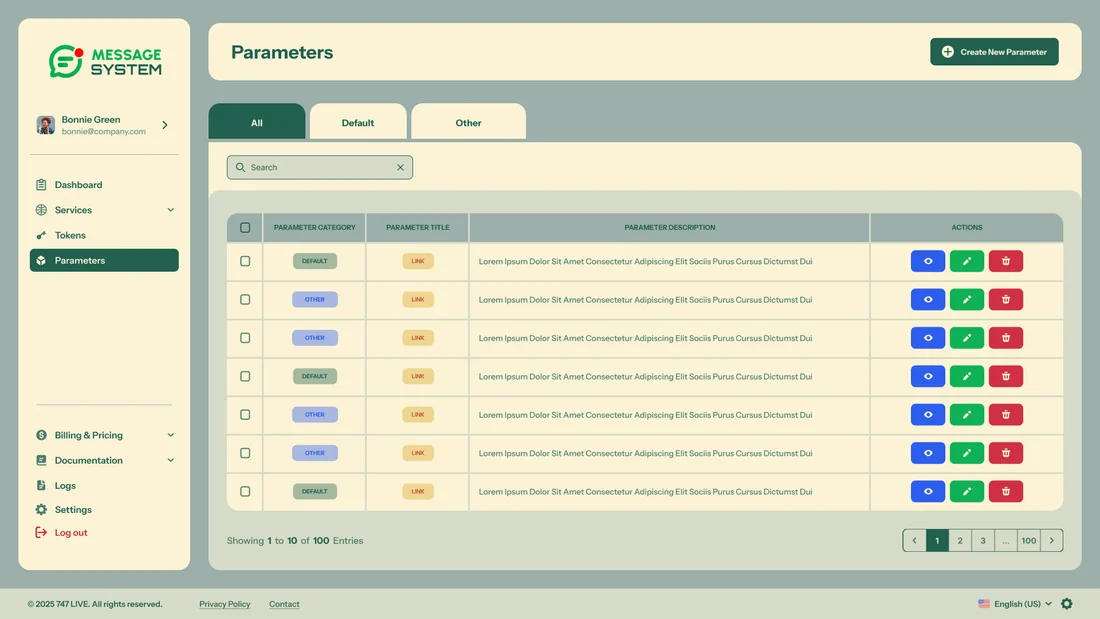Click the magnifier icon in search box

(241, 167)
